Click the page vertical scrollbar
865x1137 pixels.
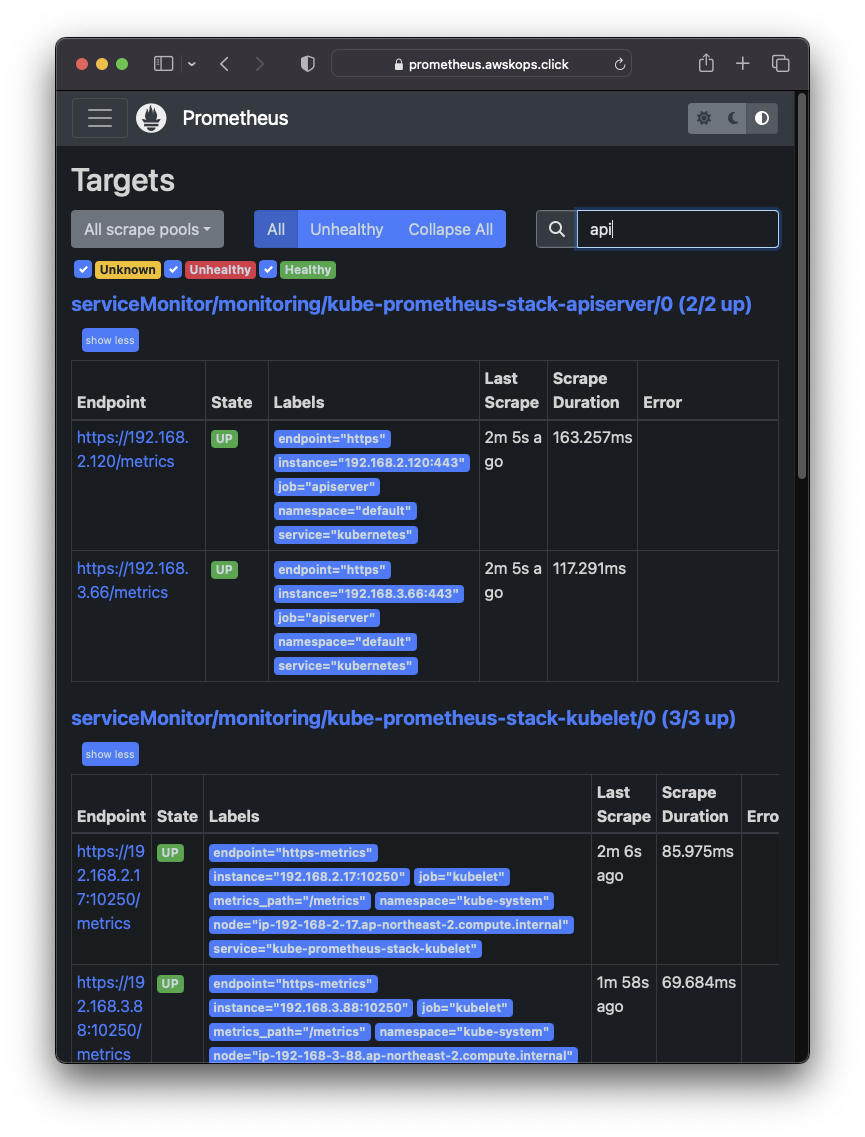(802, 286)
